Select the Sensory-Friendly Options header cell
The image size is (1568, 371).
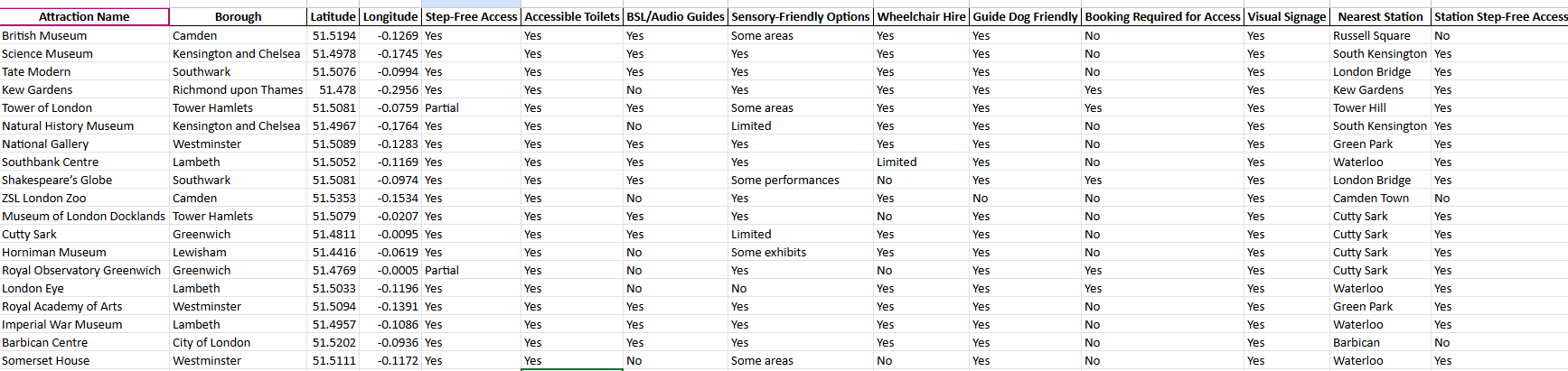pyautogui.click(x=800, y=17)
